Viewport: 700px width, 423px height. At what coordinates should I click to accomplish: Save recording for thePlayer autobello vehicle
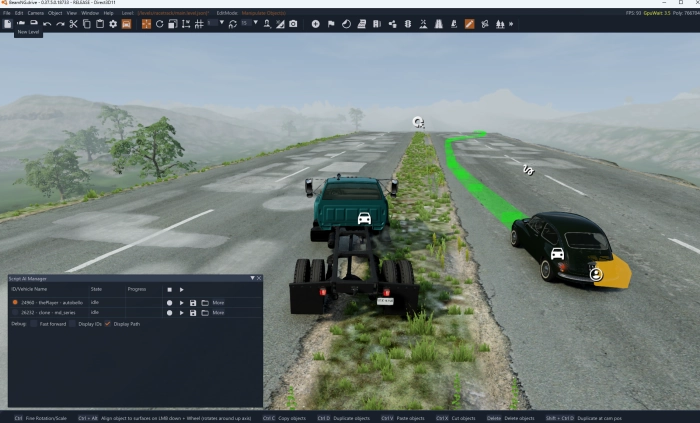[x=193, y=301]
